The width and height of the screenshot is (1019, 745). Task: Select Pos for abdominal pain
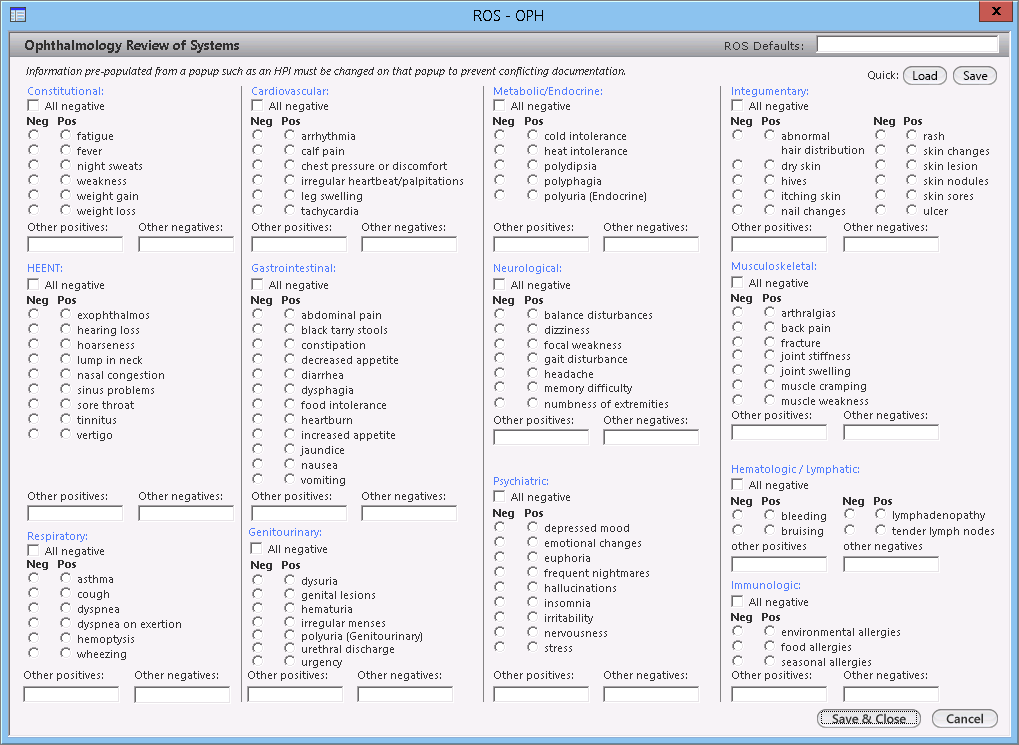tap(289, 314)
